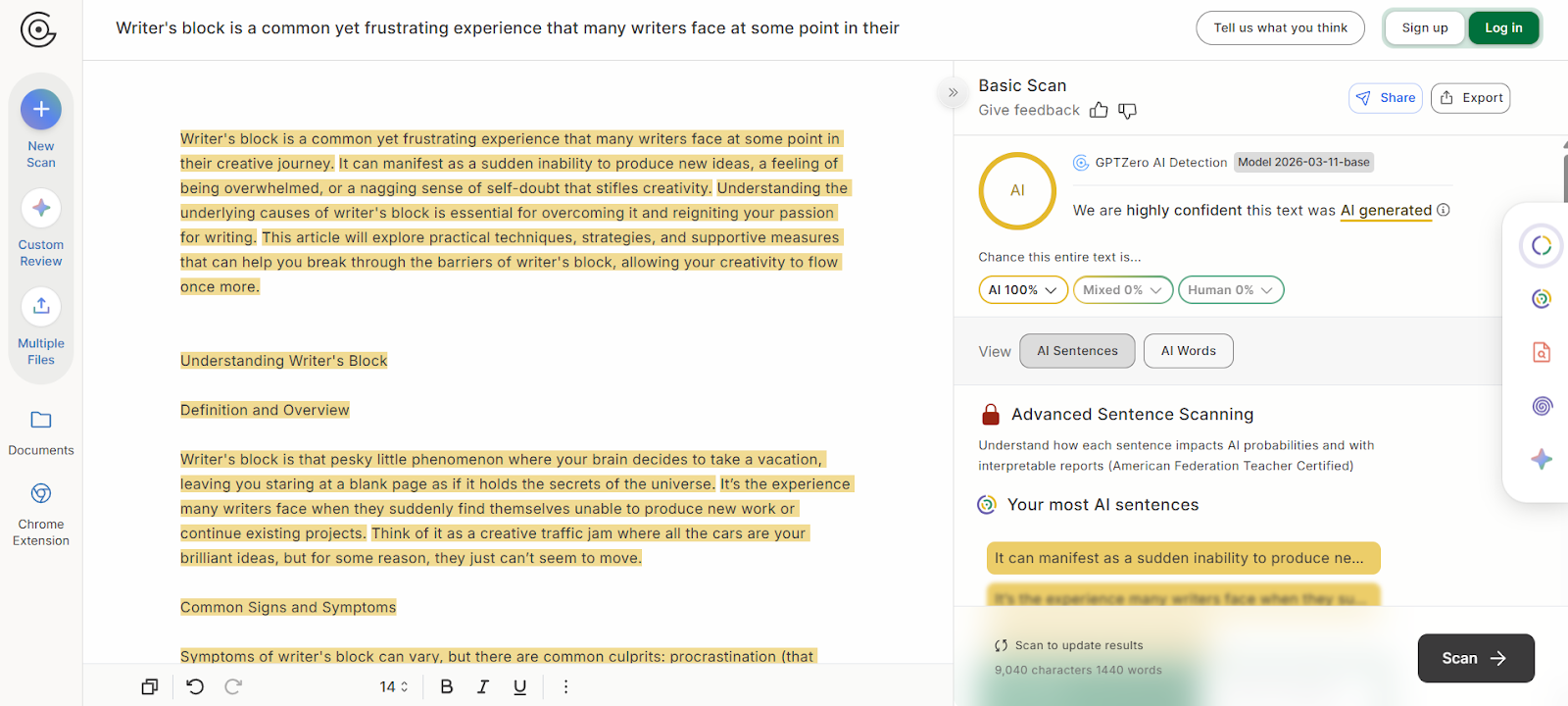The image size is (1568, 706).
Task: Expand the AI 100% dropdown
Action: [x=1023, y=290]
